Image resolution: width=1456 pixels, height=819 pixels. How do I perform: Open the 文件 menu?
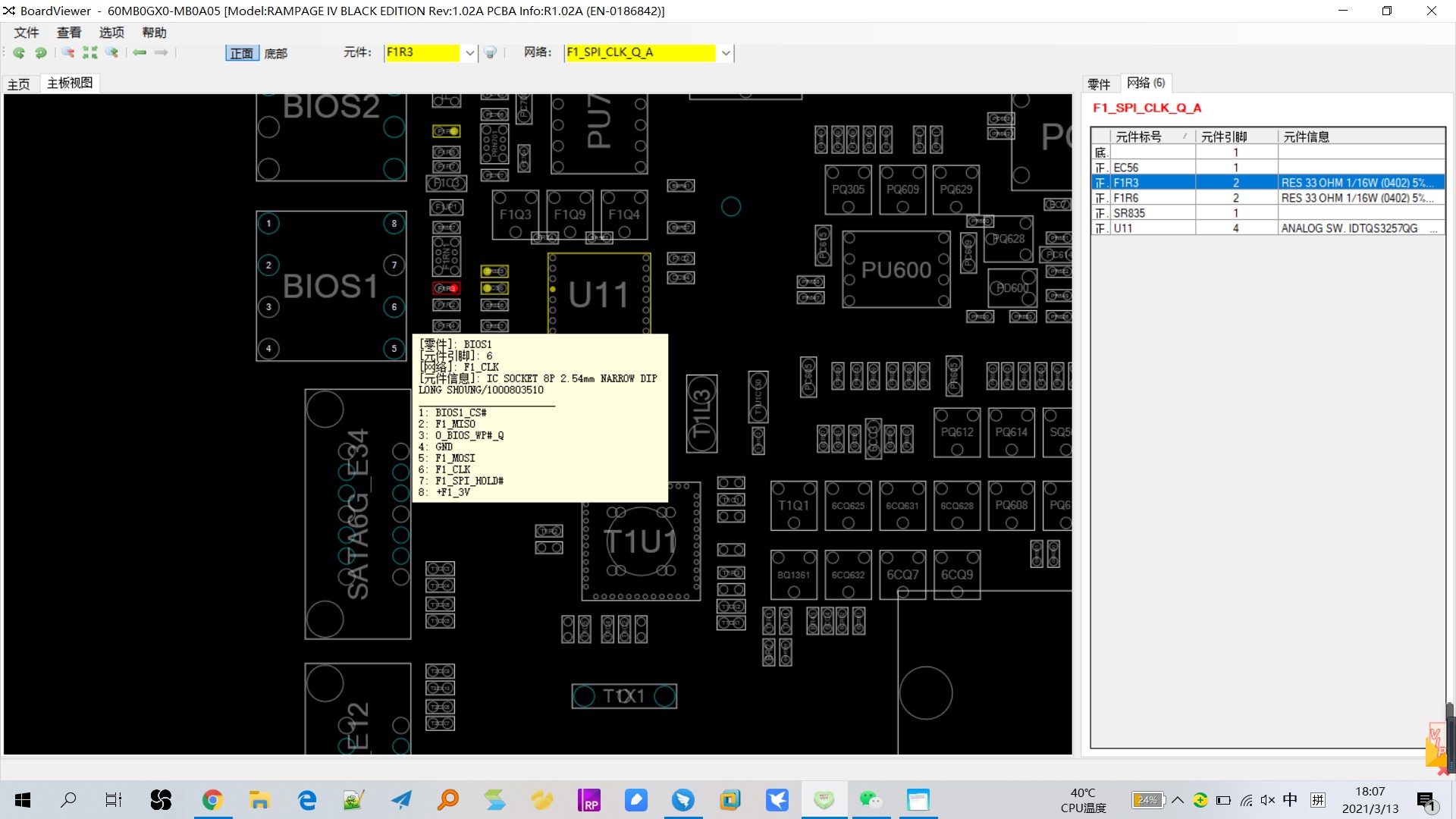tap(27, 33)
